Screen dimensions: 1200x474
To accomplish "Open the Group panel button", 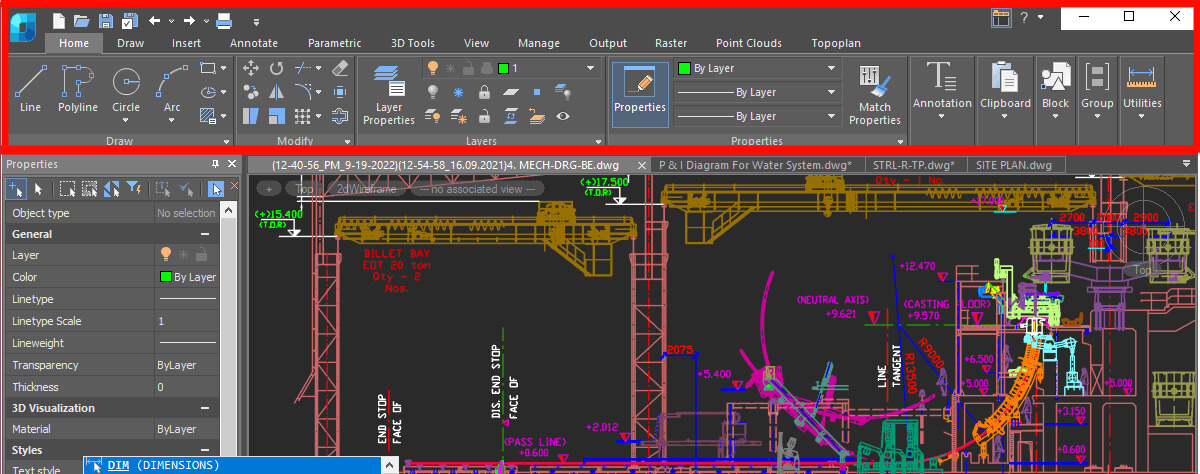I will pyautogui.click(x=1097, y=90).
